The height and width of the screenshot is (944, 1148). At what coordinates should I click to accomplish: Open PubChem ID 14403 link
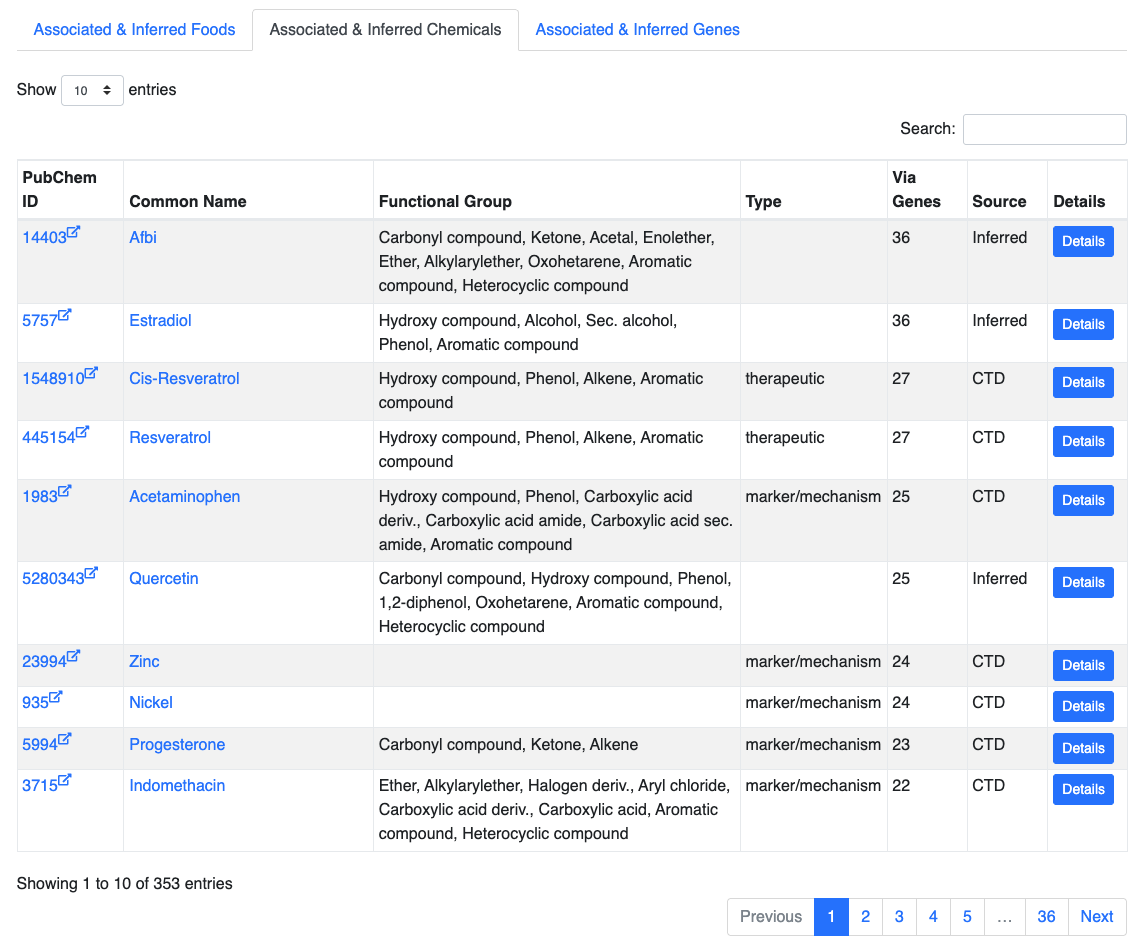tap(45, 238)
